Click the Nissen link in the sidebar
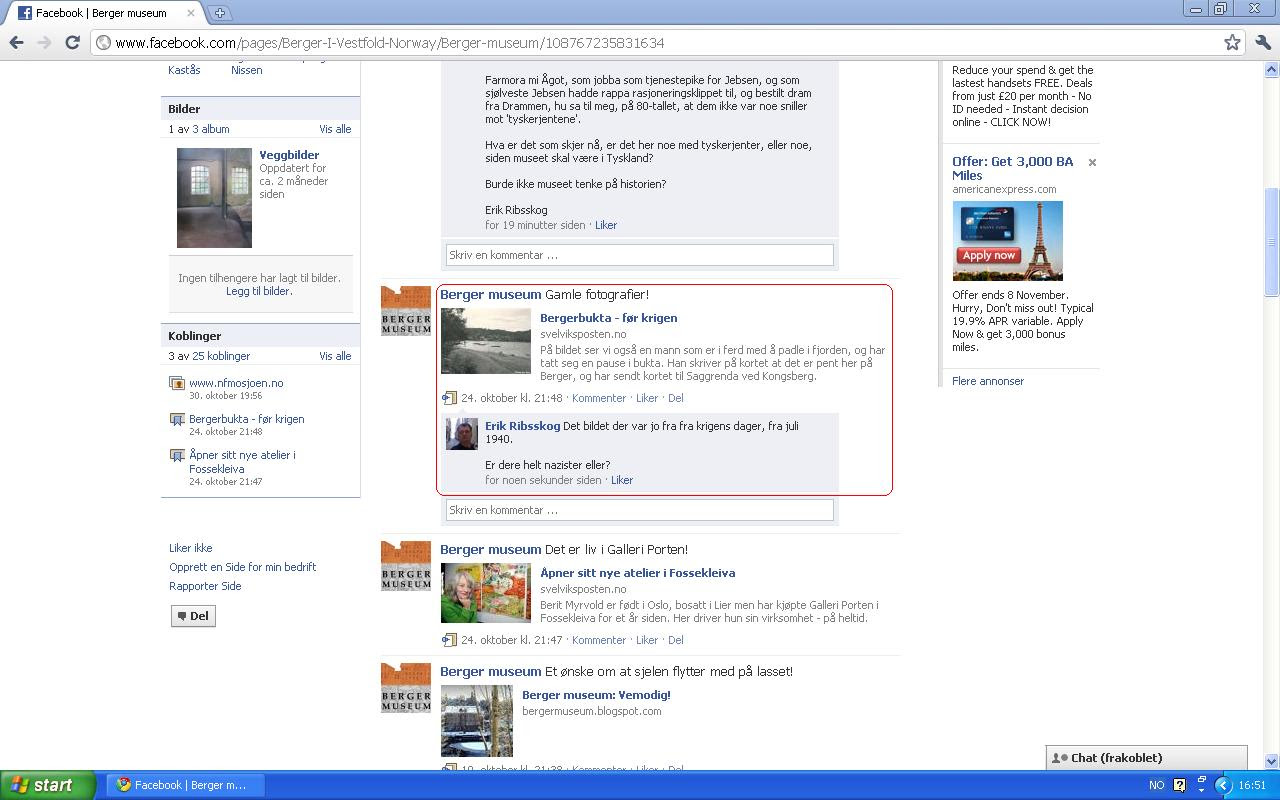The image size is (1280, 800). click(x=246, y=70)
